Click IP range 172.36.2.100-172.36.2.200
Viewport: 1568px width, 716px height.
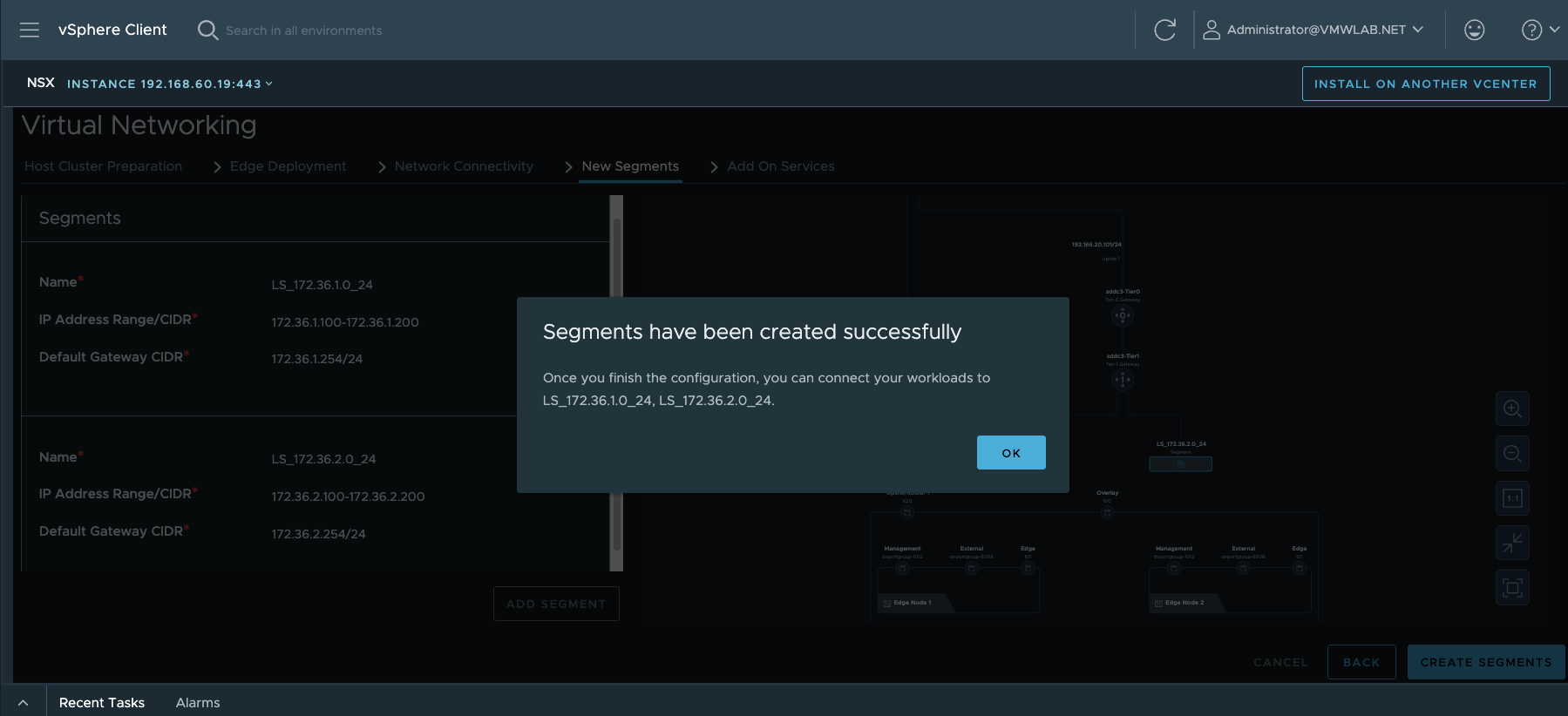coord(349,496)
